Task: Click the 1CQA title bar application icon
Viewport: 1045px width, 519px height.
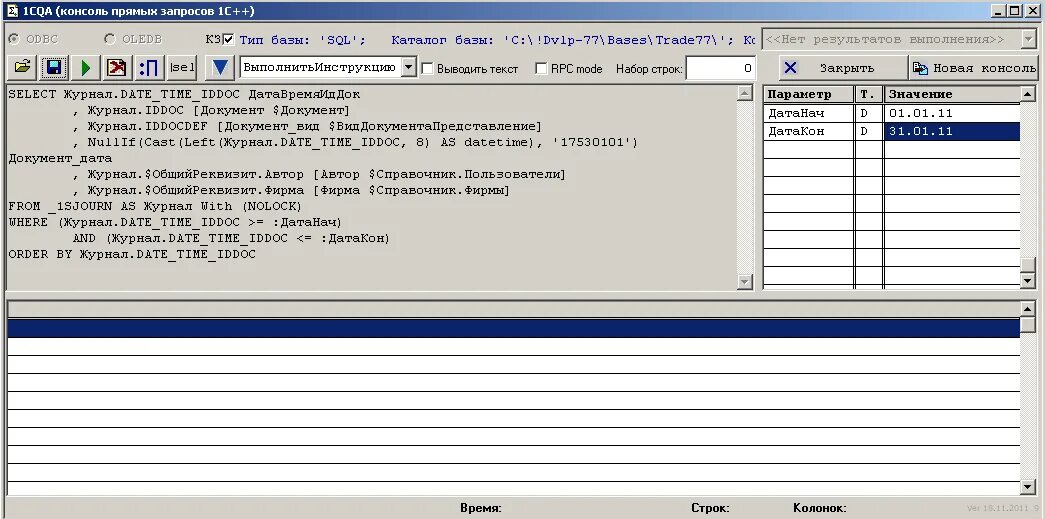Action: [x=11, y=11]
